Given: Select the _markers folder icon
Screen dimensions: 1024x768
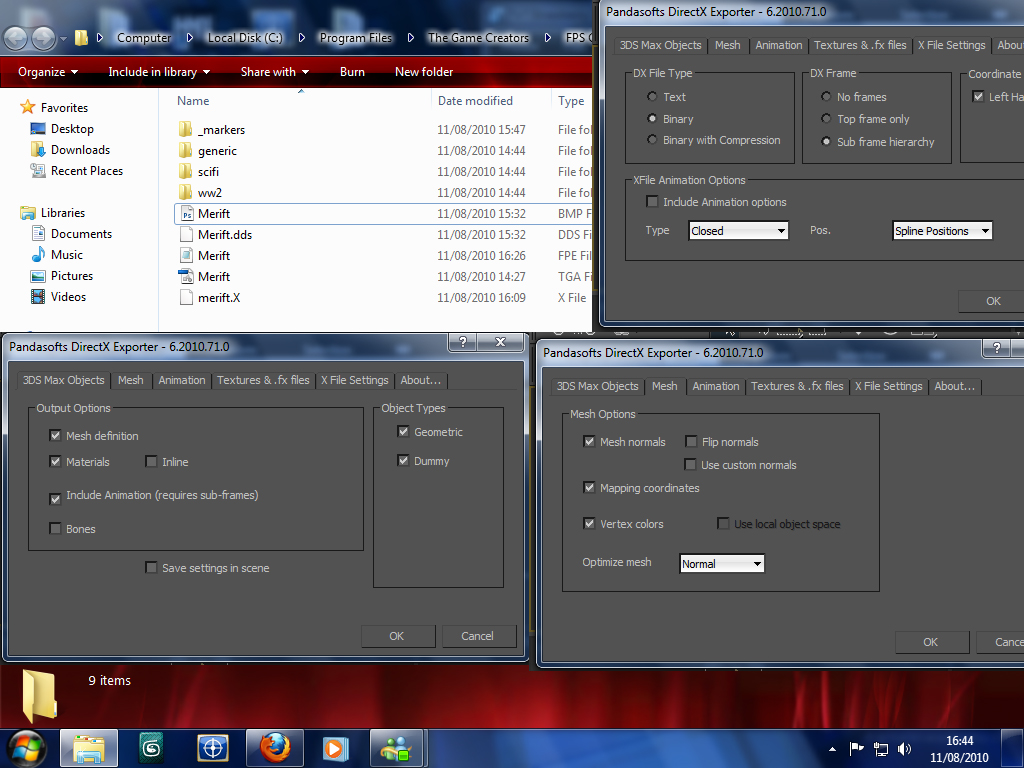Looking at the screenshot, I should [x=185, y=129].
